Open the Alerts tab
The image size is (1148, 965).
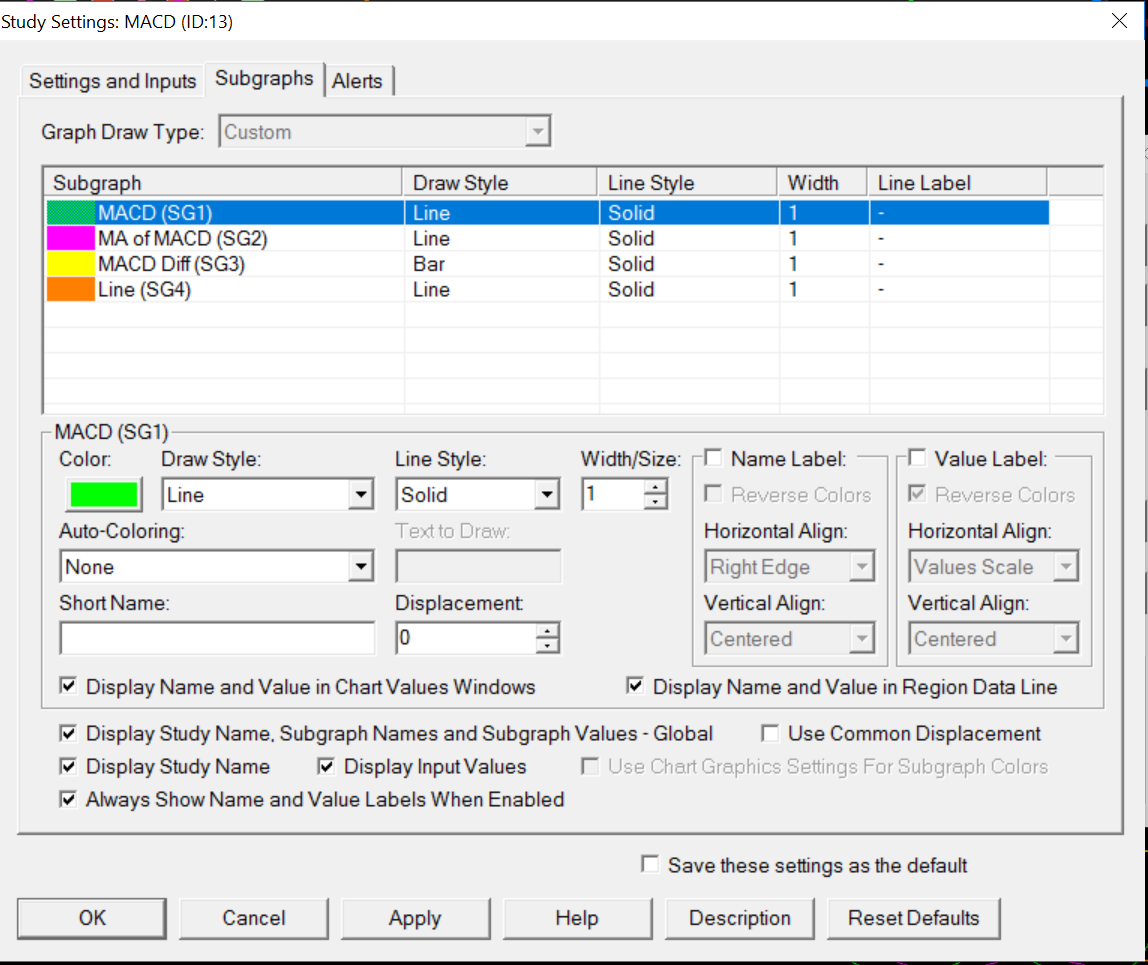(357, 81)
